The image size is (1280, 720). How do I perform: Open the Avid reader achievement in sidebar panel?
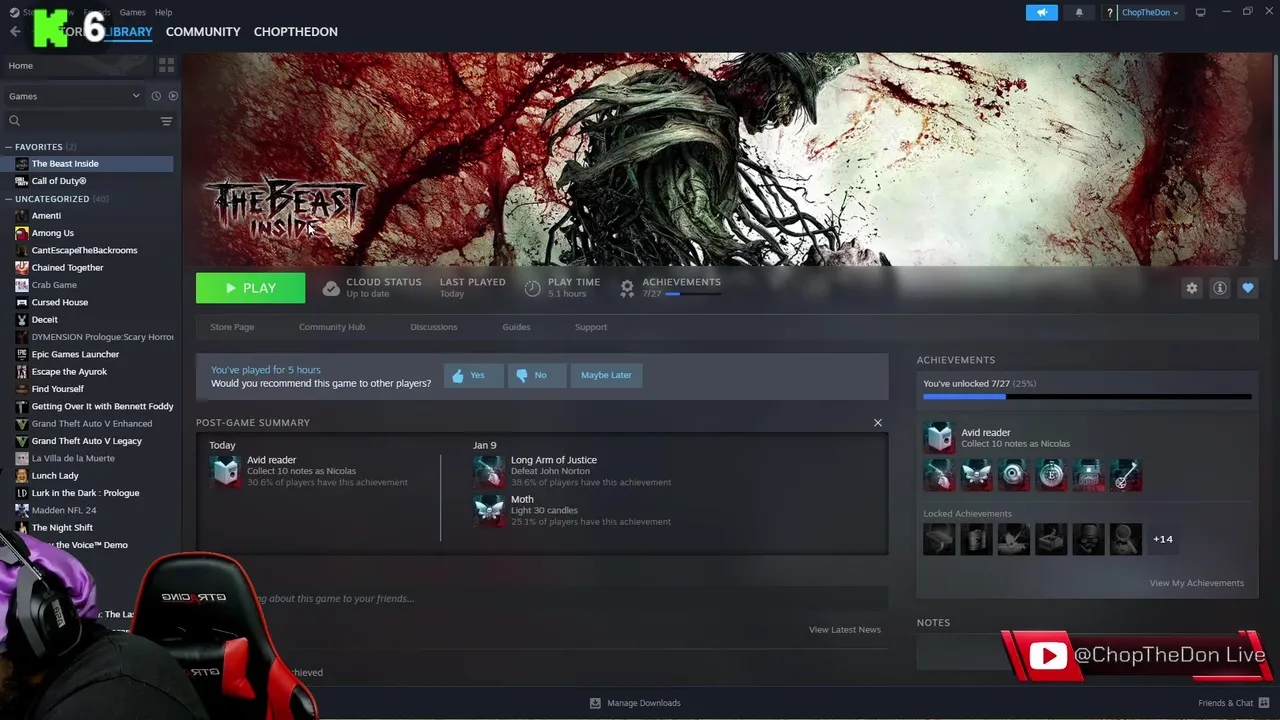939,438
